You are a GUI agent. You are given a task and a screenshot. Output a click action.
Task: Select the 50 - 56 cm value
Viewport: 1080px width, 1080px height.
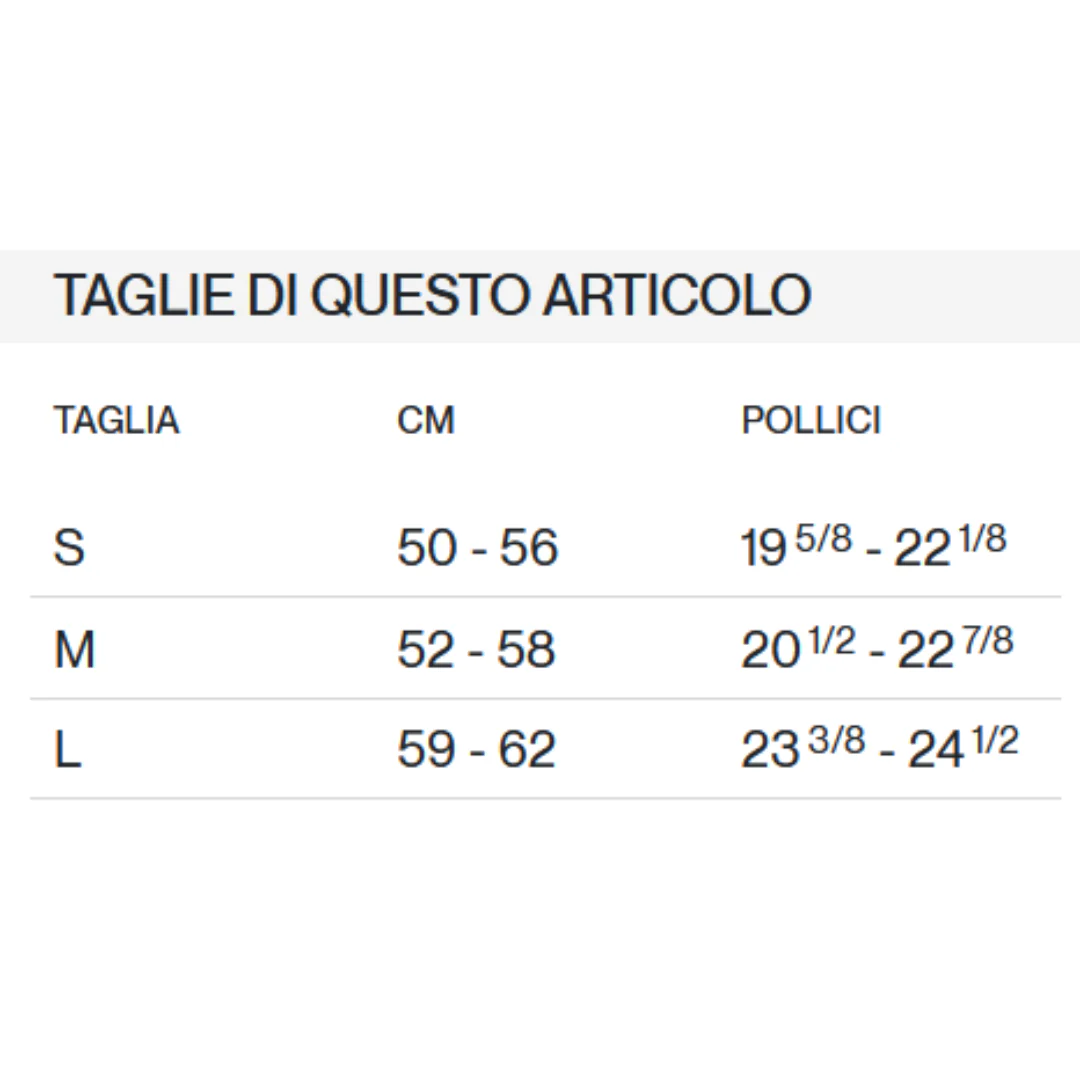477,548
